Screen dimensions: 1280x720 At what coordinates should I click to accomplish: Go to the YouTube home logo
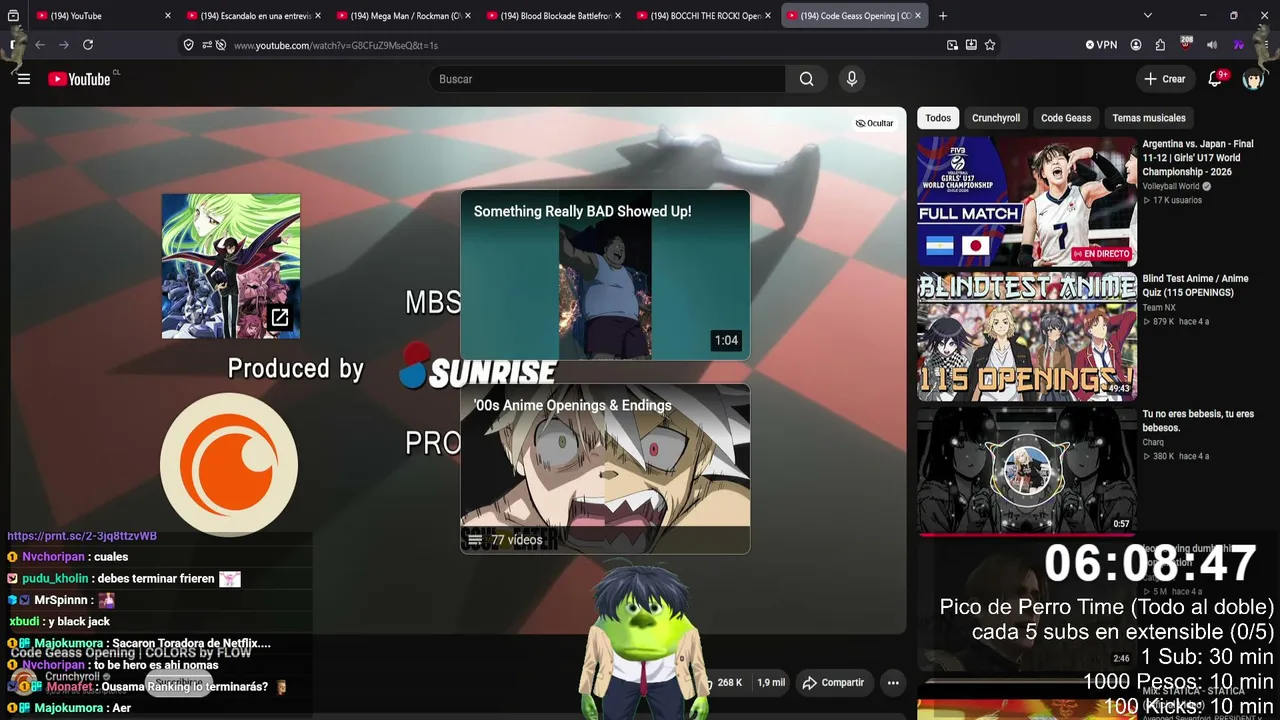coord(79,79)
